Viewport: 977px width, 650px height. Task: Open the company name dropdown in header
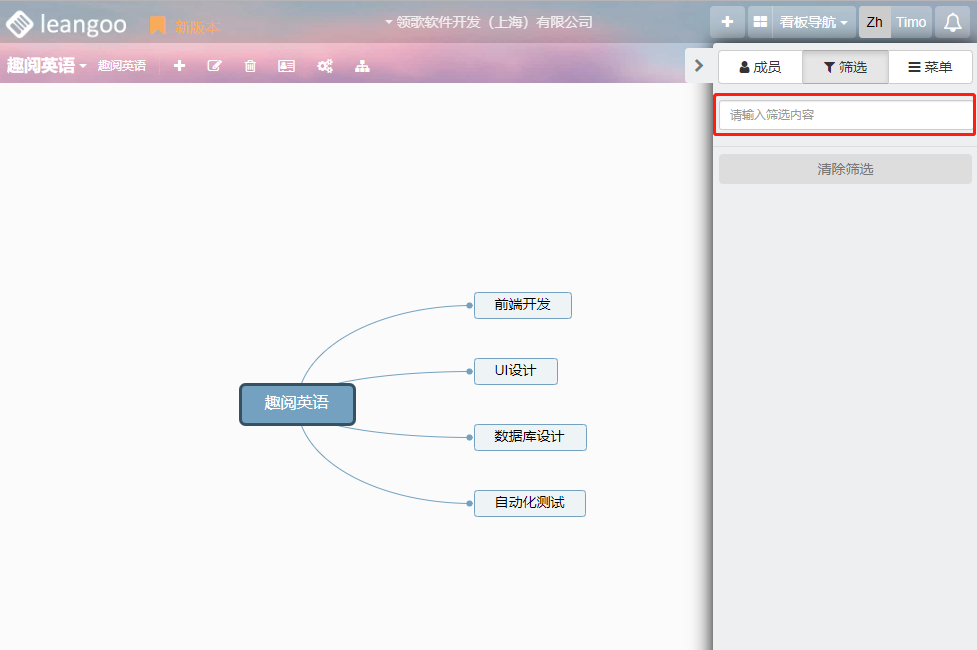coord(488,22)
